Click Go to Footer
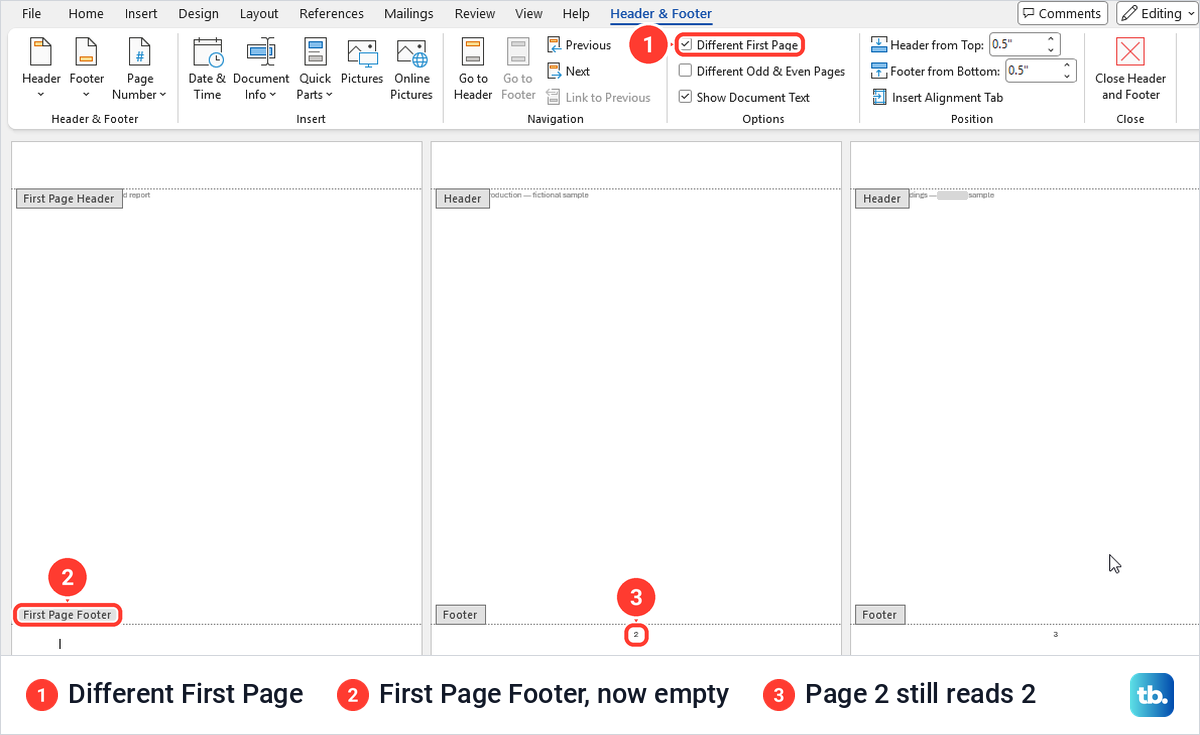The height and width of the screenshot is (735, 1200). click(x=518, y=69)
